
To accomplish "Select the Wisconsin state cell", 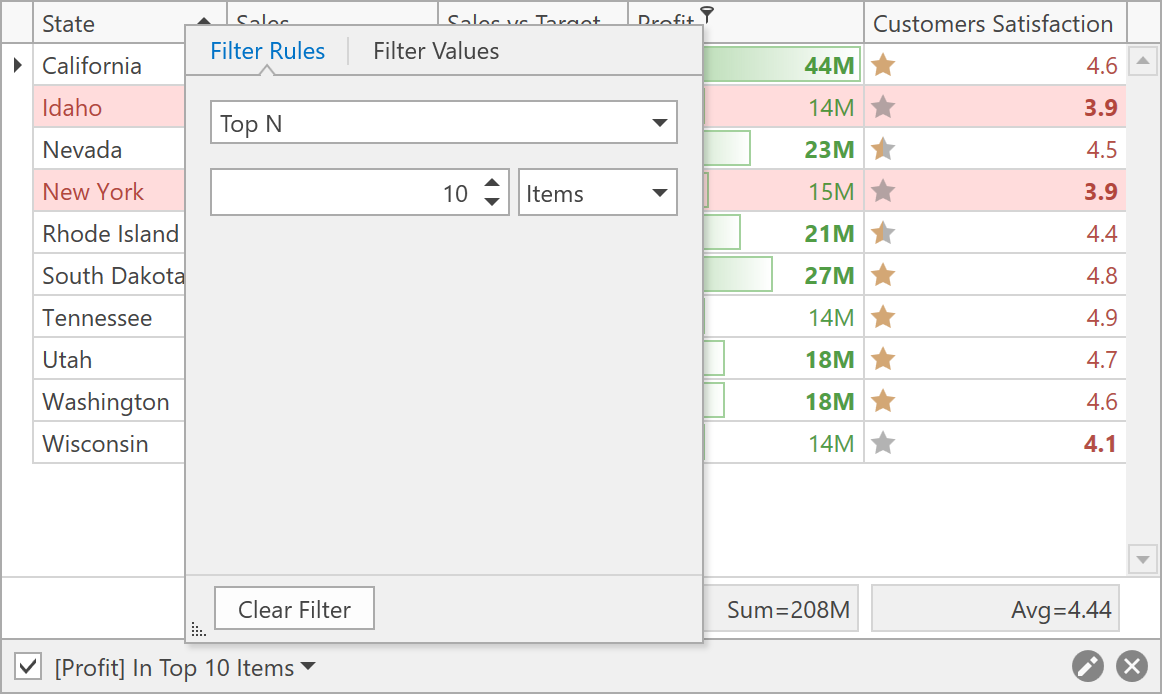I will 109,443.
